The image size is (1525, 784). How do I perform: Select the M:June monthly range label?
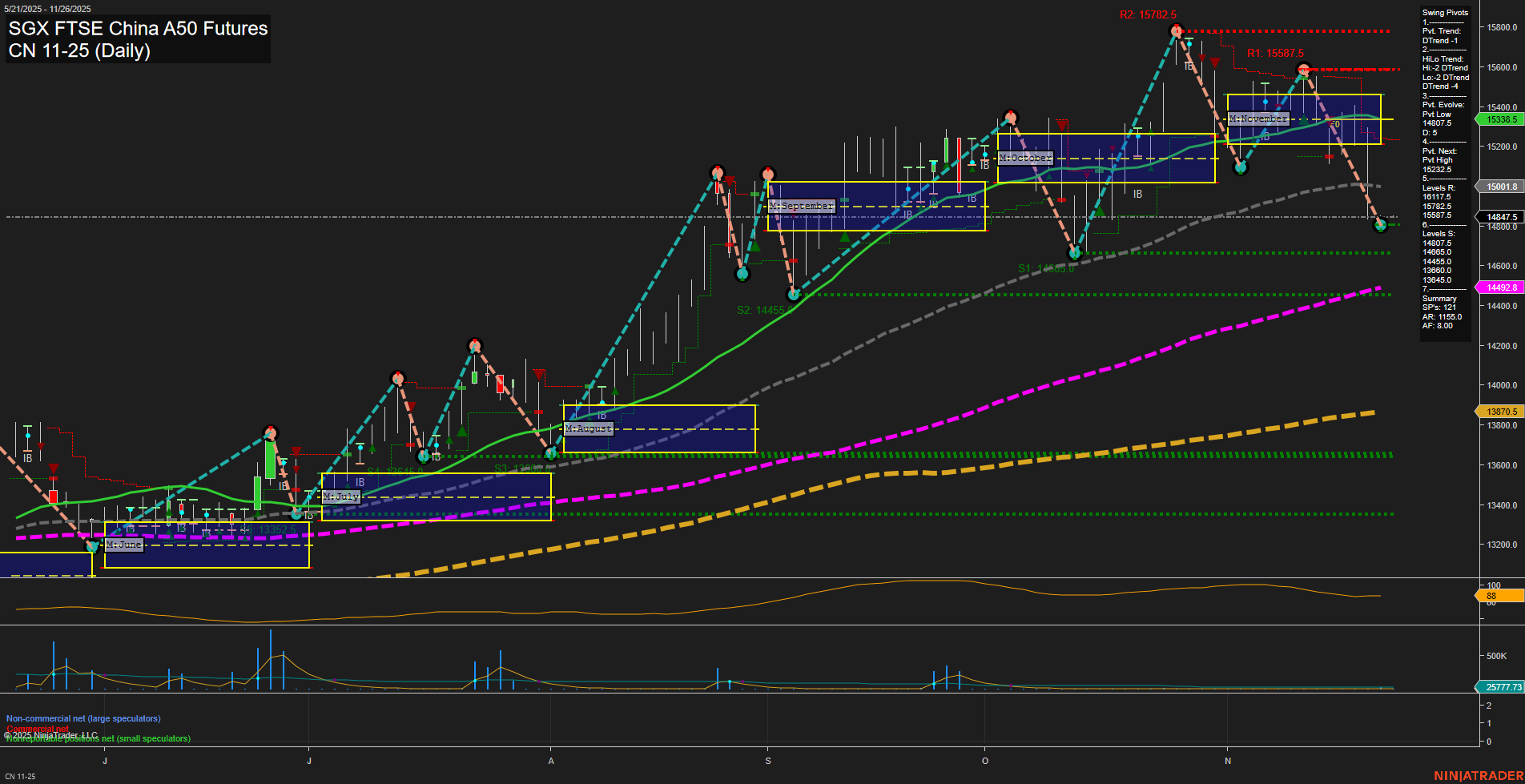click(124, 545)
